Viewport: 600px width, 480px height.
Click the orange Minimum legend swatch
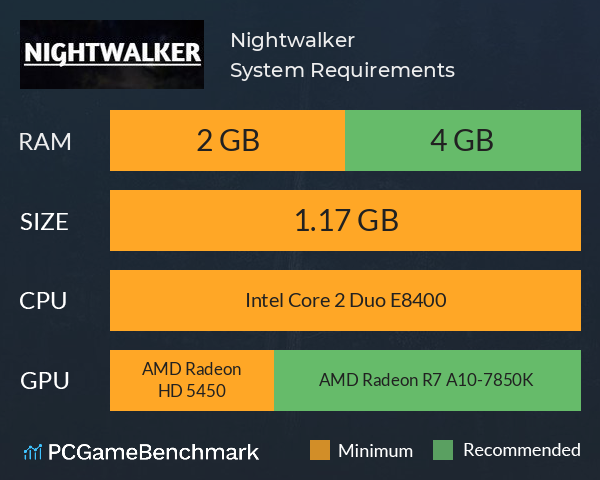[320, 450]
